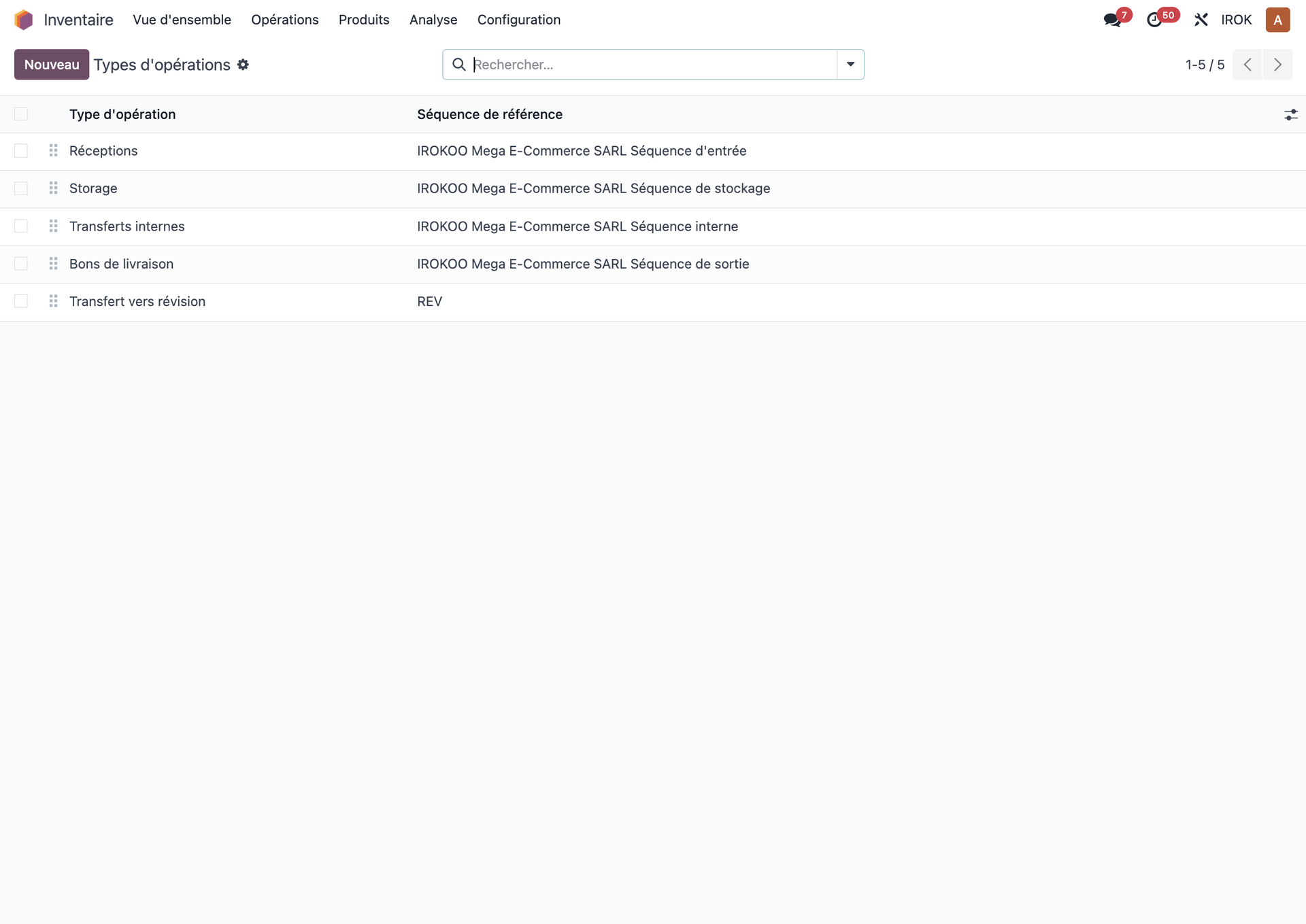
Task: Click the Nouveau button
Action: [x=52, y=65]
